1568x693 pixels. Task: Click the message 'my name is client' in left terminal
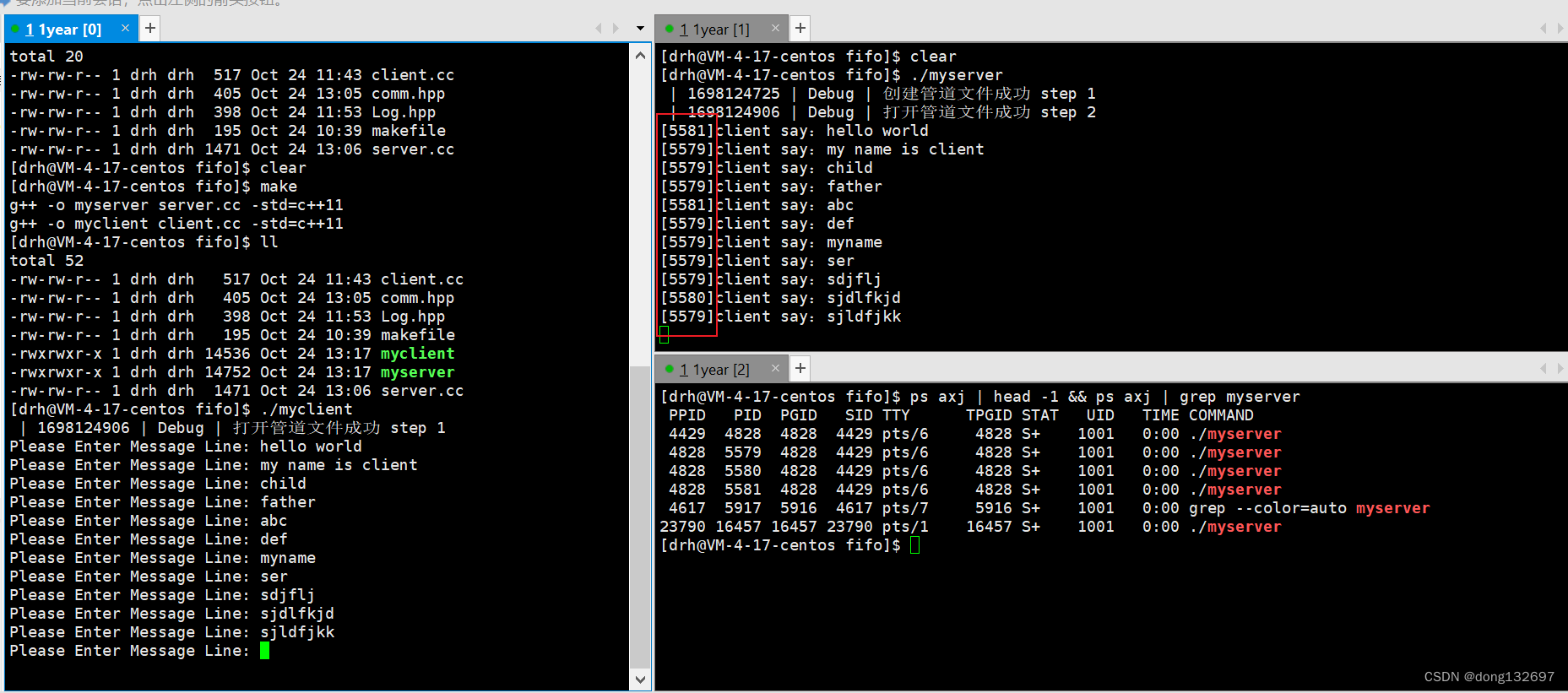pyautogui.click(x=339, y=465)
